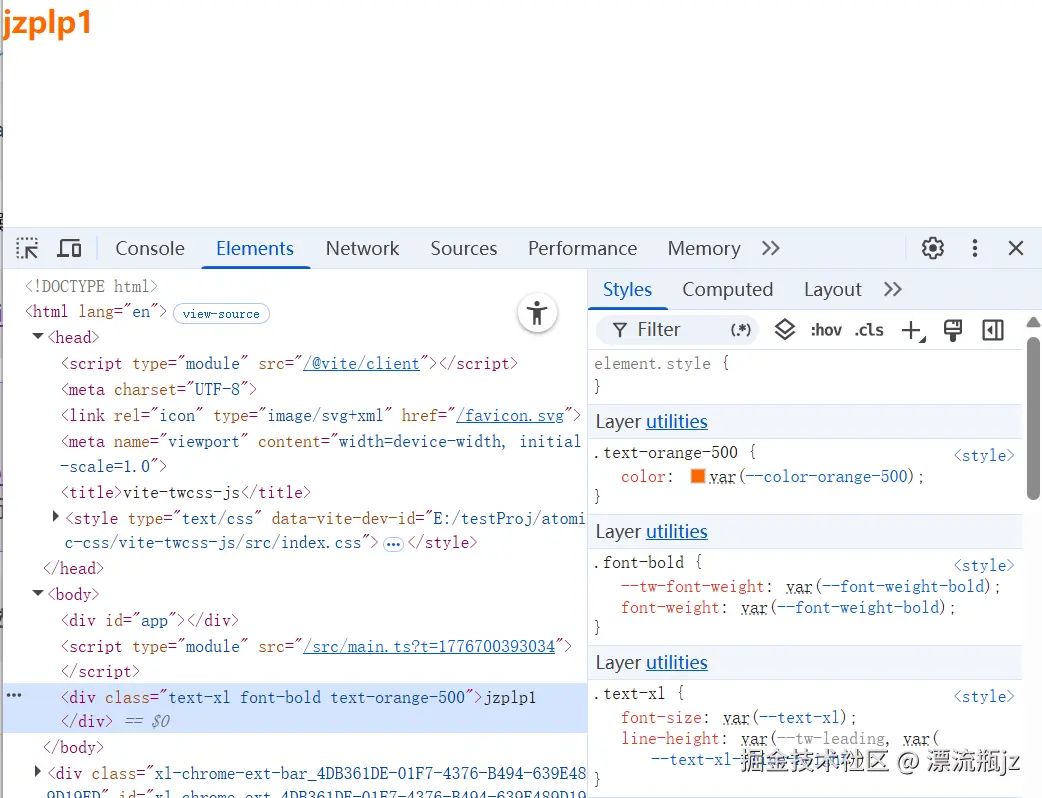
Task: Click the accessibility floating button
Action: click(x=537, y=313)
